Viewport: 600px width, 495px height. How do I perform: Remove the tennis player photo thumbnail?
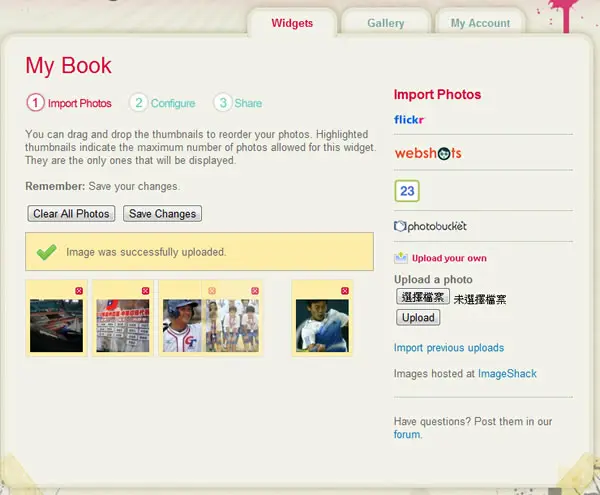click(x=345, y=291)
